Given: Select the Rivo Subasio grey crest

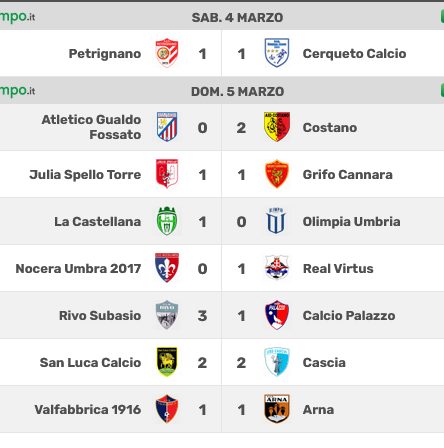Looking at the screenshot, I should pos(167,315).
